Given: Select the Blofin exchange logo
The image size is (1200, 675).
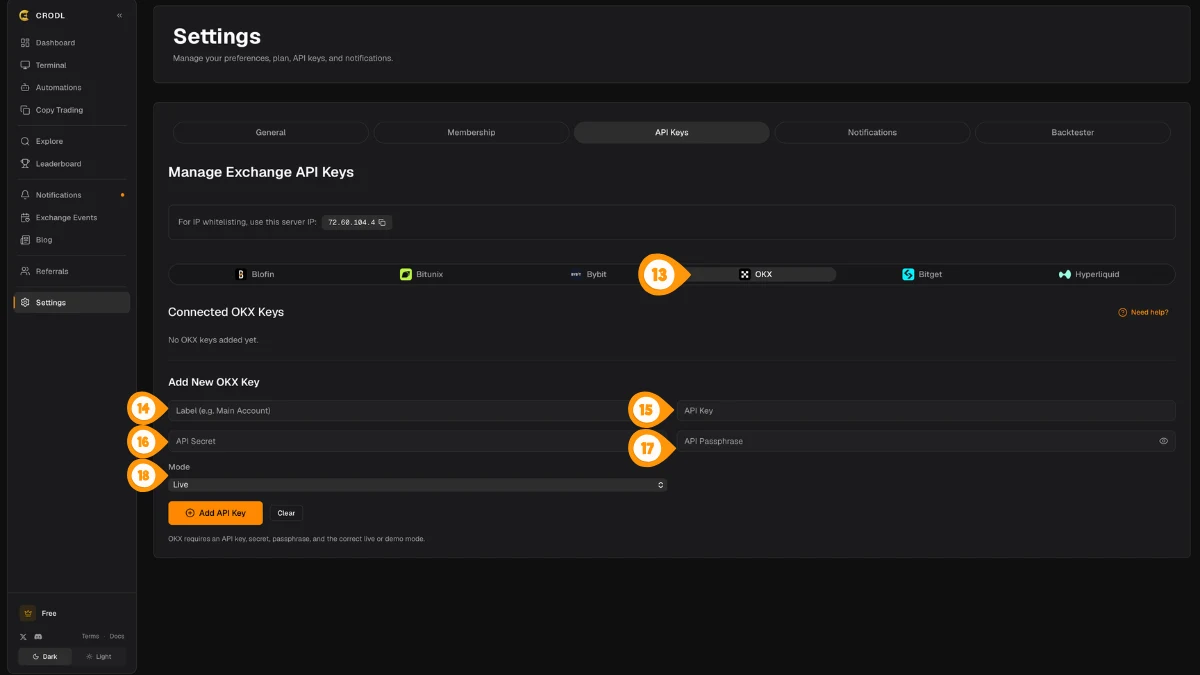Looking at the screenshot, I should [240, 274].
